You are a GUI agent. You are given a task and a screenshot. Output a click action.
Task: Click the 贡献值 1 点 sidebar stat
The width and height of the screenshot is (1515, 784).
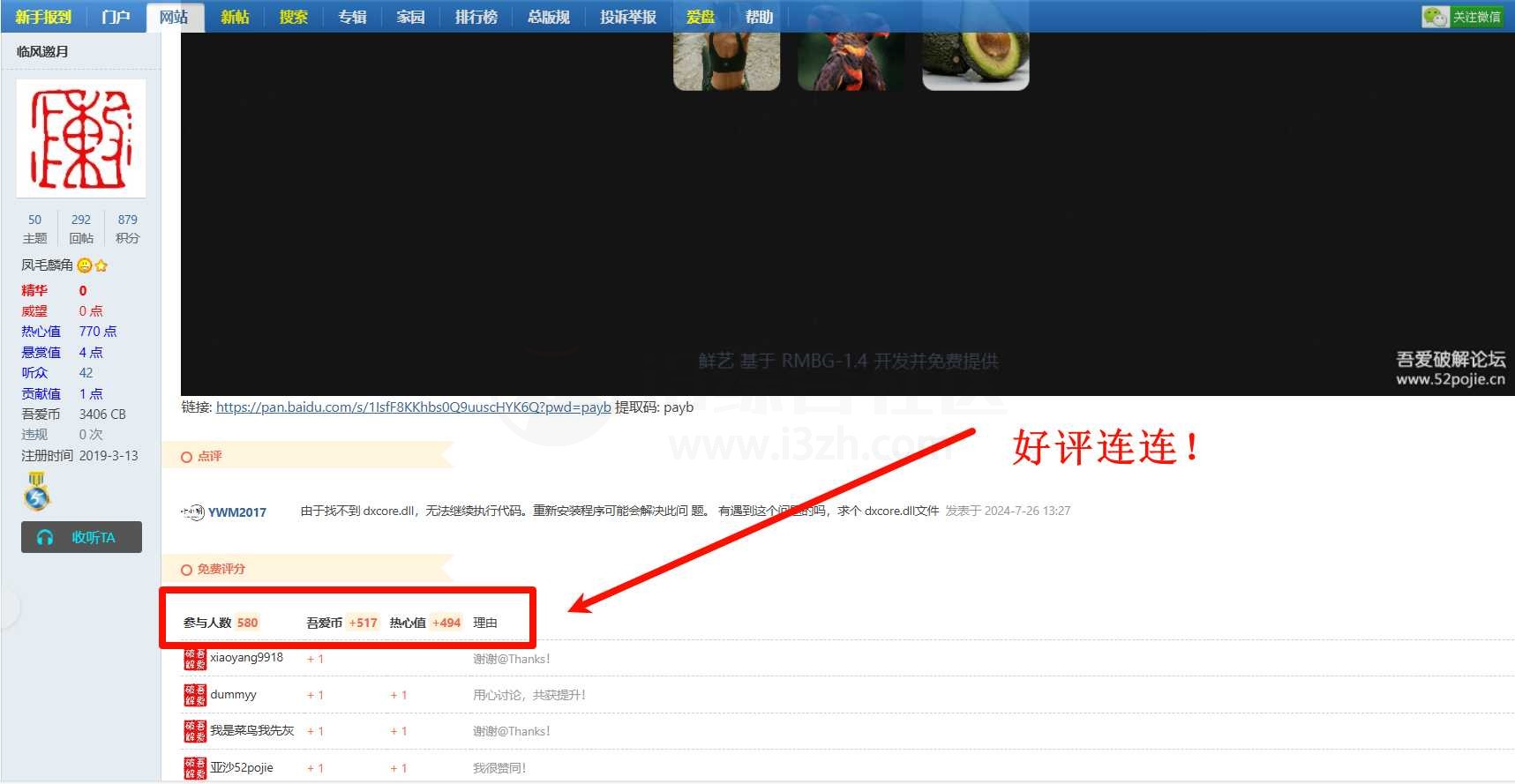[x=62, y=394]
